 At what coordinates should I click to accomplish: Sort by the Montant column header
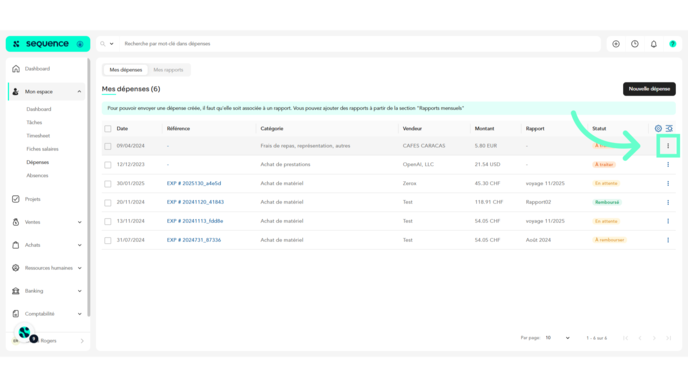(484, 129)
